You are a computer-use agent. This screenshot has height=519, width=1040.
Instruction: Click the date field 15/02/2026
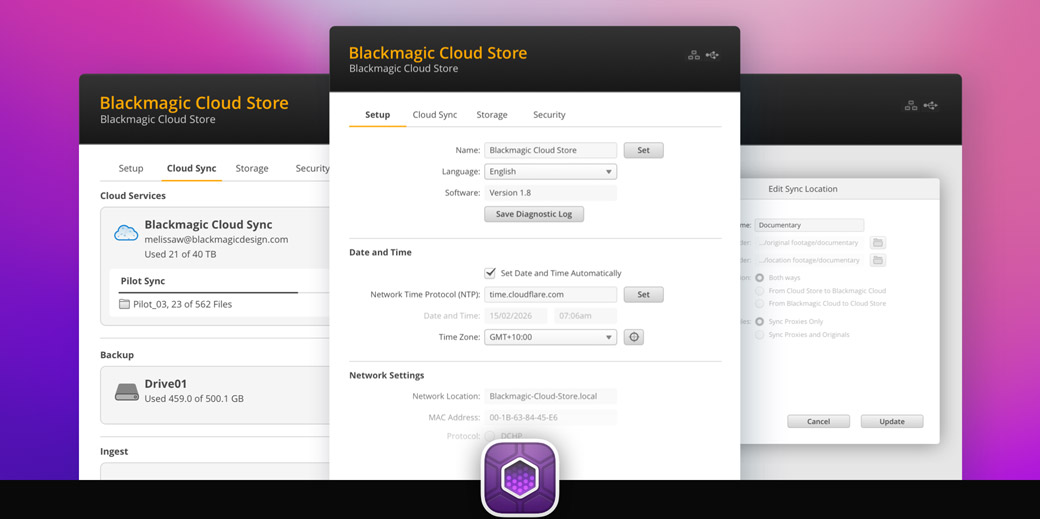pyautogui.click(x=516, y=316)
